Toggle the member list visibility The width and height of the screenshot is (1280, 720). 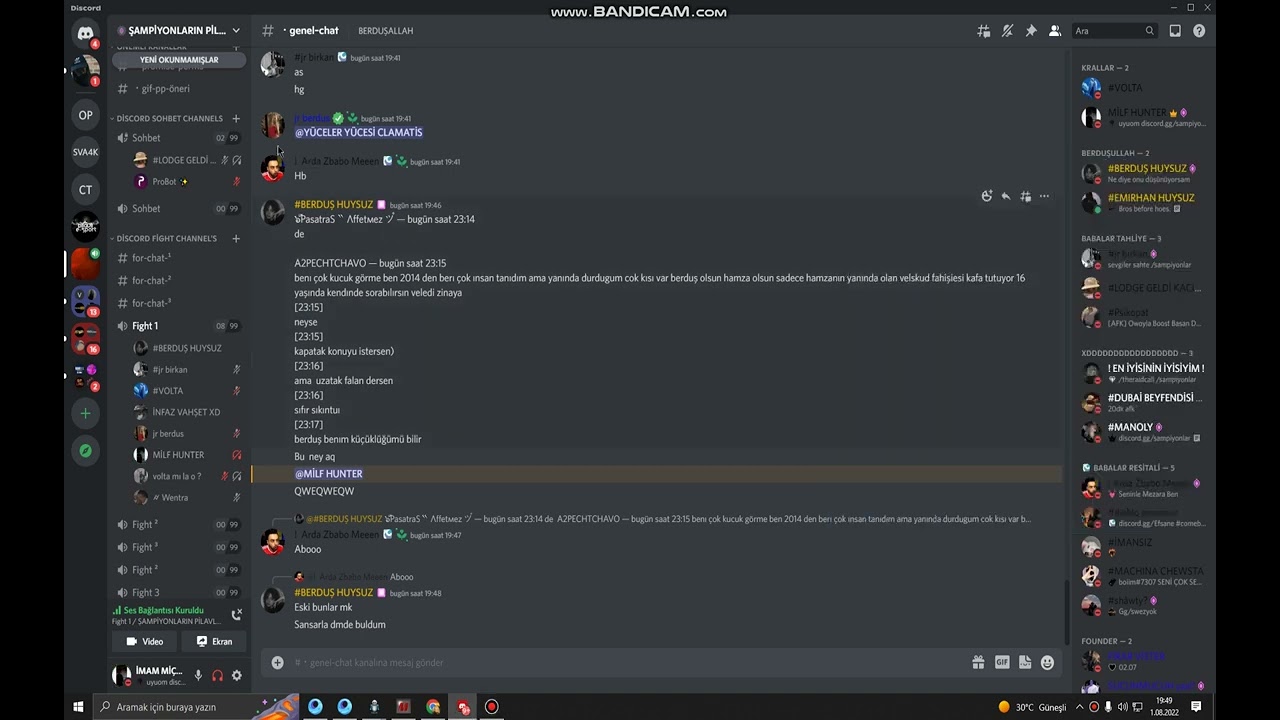1054,31
